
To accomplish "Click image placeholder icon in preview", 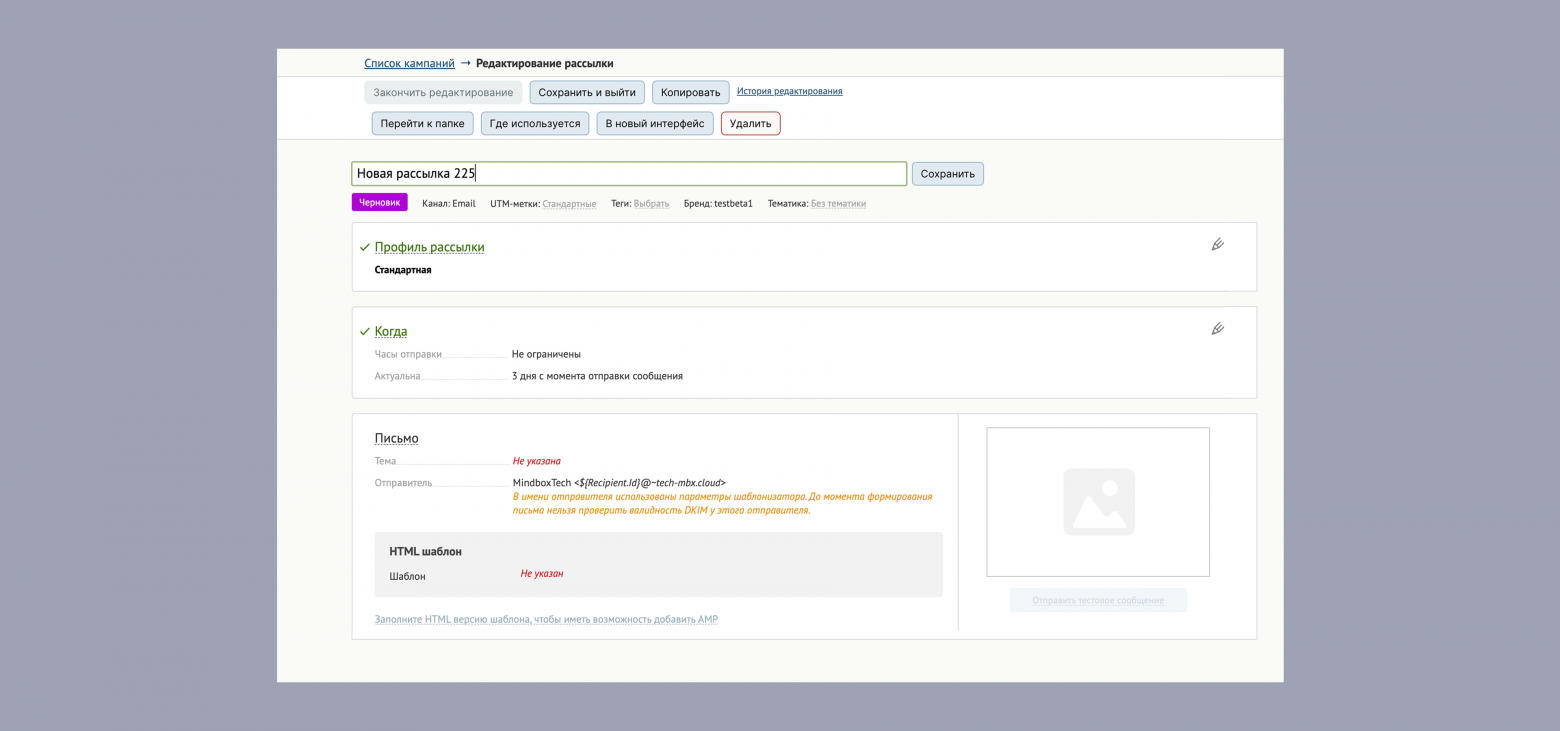I will tap(1098, 502).
